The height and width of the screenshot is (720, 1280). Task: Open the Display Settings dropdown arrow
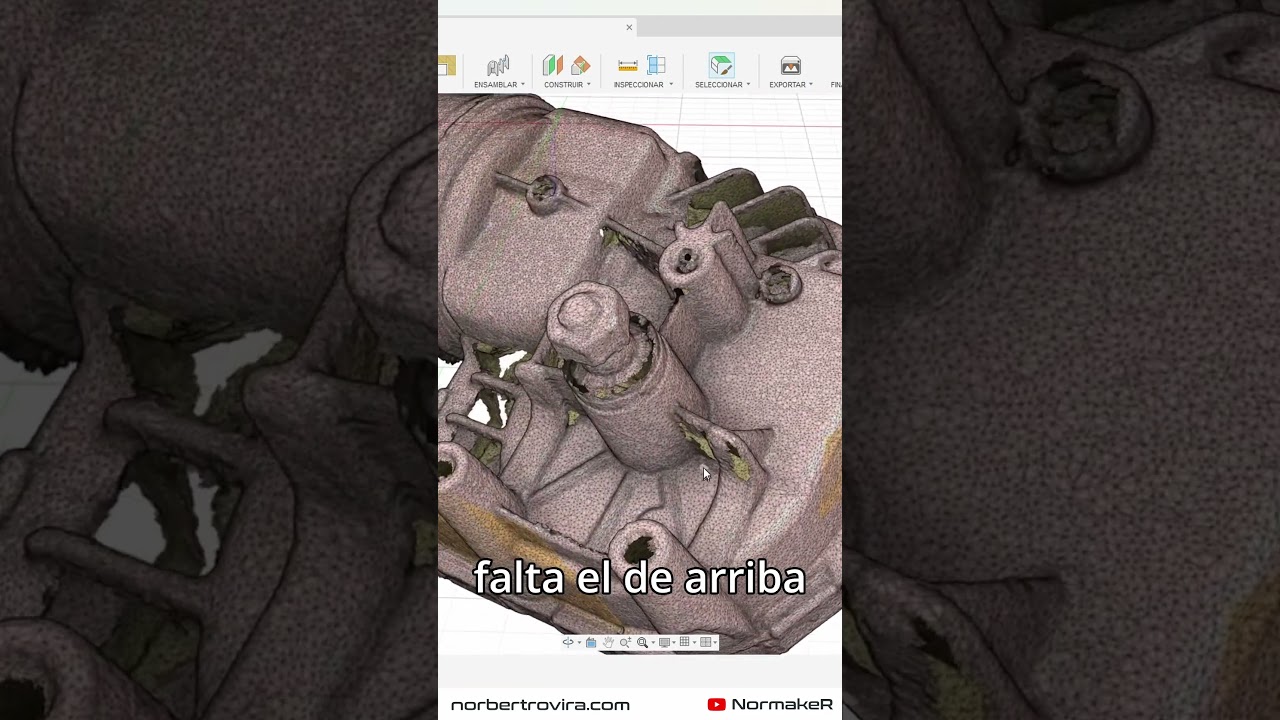click(x=674, y=643)
